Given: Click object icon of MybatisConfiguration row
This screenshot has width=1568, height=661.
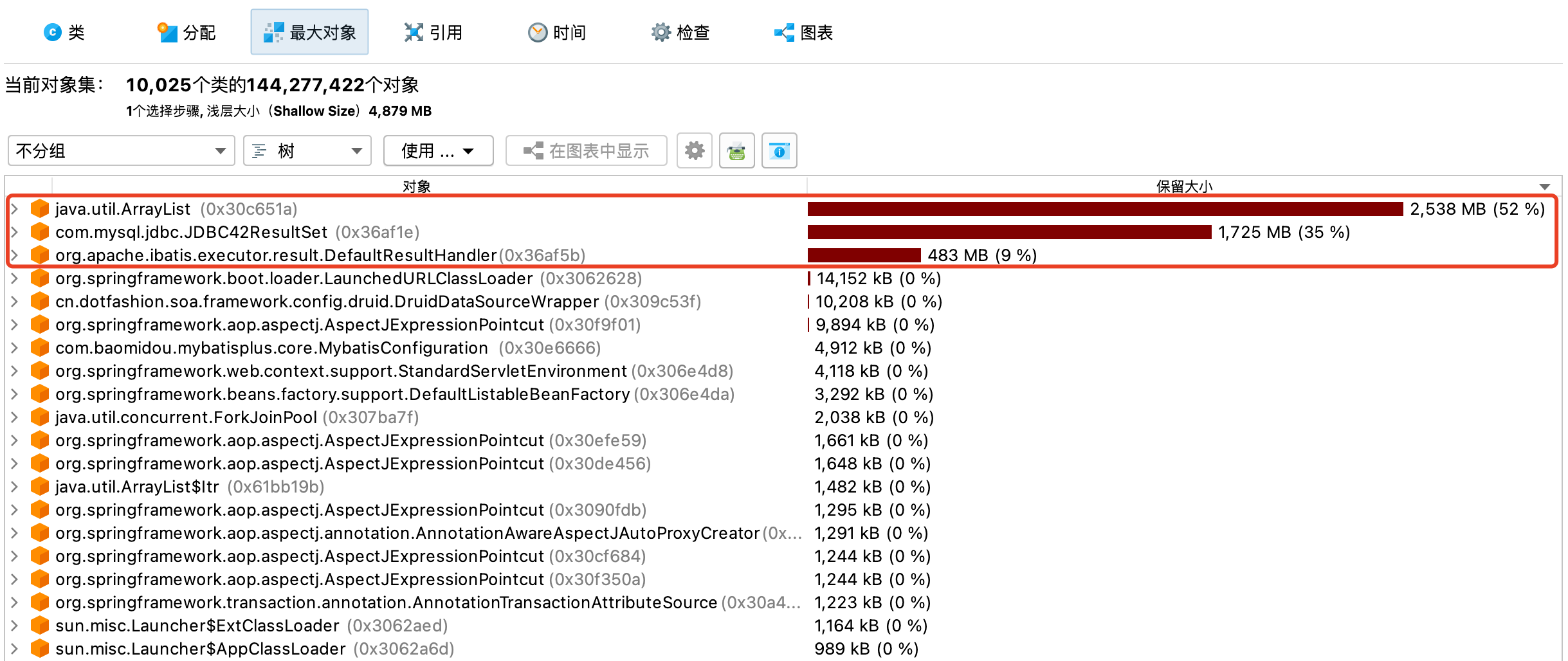Looking at the screenshot, I should 40,347.
